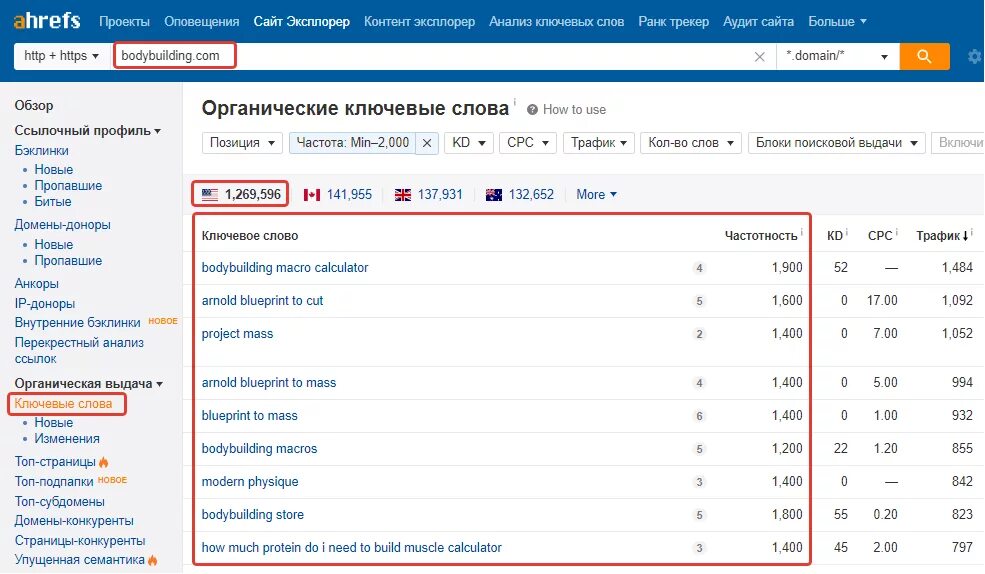Open Внутренние бэклинки in sidebar
Screen dimensions: 985x574
[77, 323]
